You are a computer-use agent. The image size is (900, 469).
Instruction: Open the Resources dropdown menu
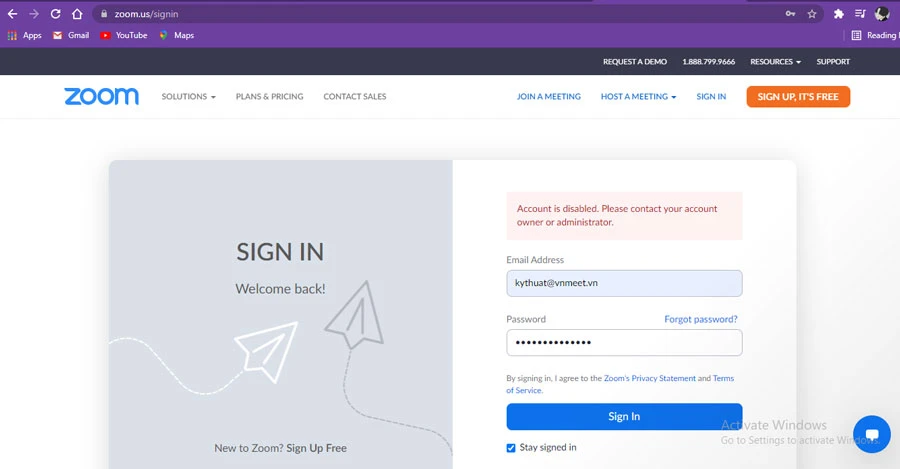click(775, 62)
